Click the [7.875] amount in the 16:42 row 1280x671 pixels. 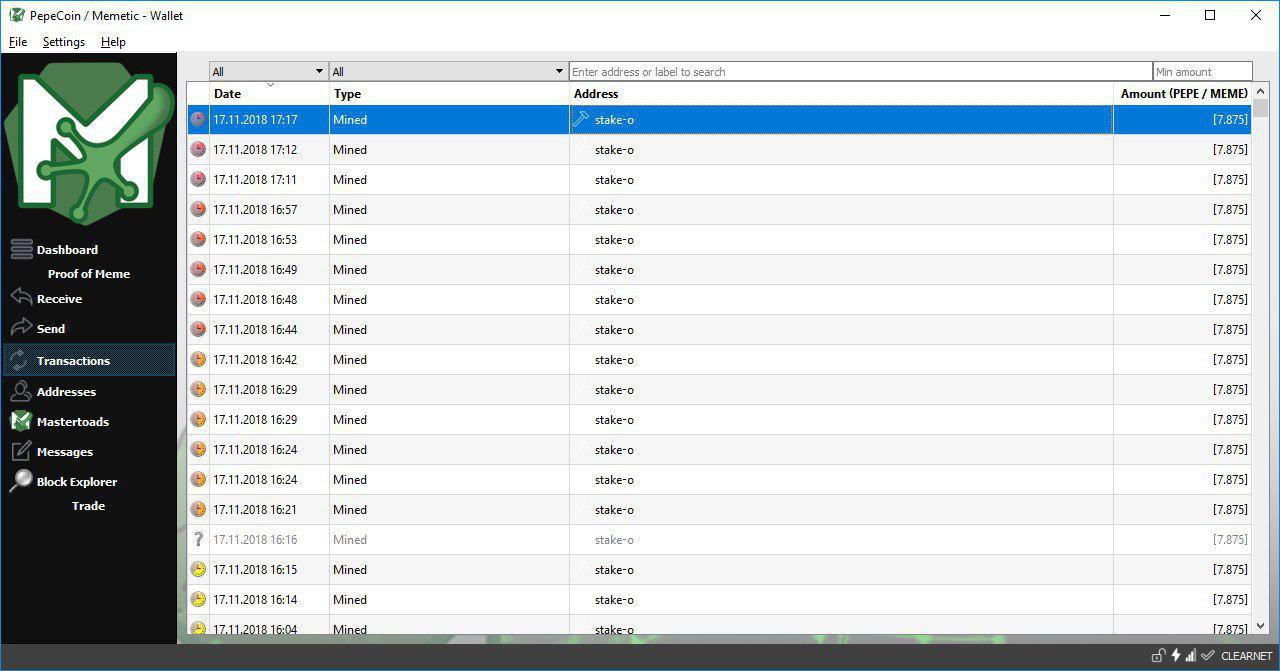coord(1230,359)
